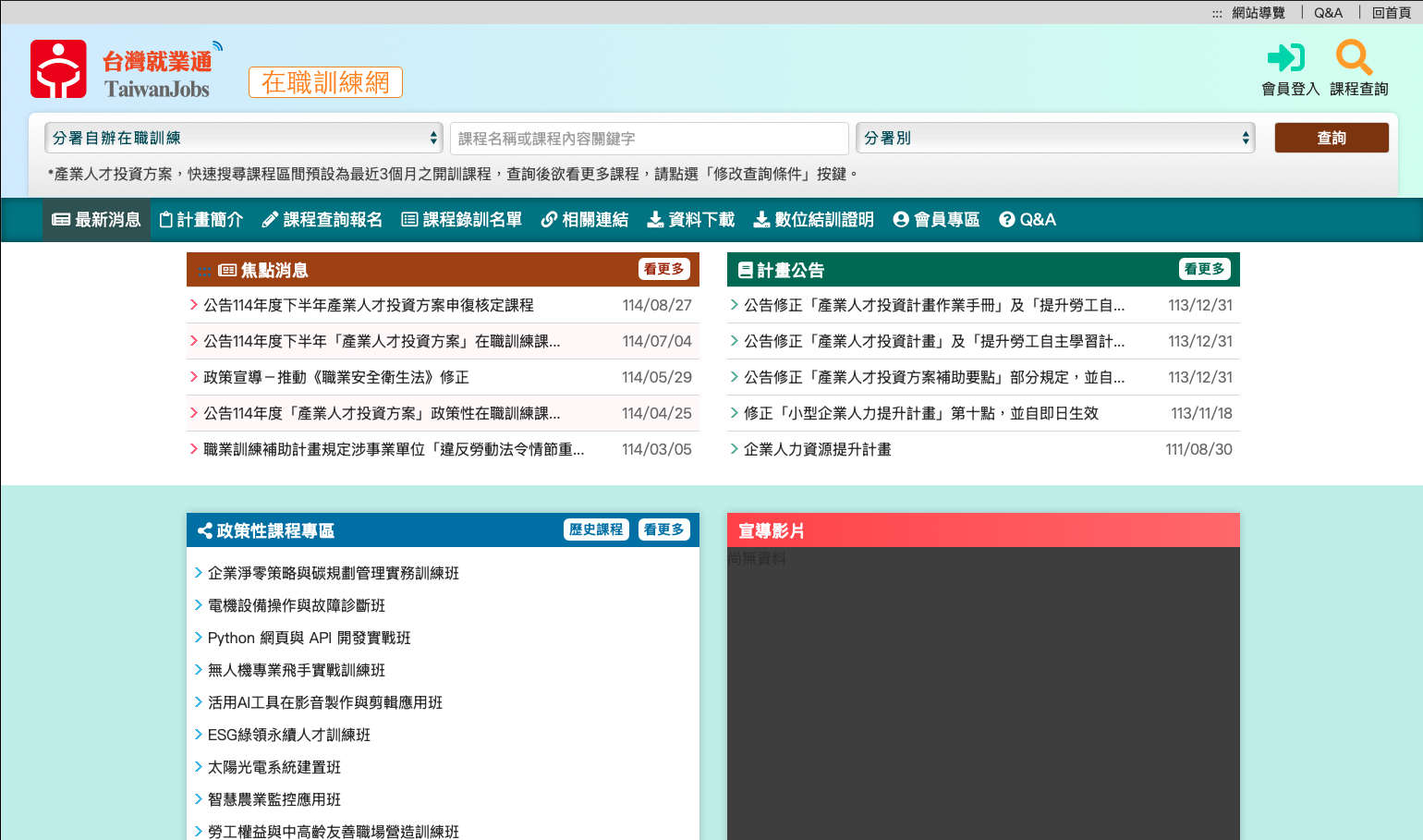Image resolution: width=1423 pixels, height=840 pixels.
Task: Open 資料下載 download menu item
Action: [690, 220]
